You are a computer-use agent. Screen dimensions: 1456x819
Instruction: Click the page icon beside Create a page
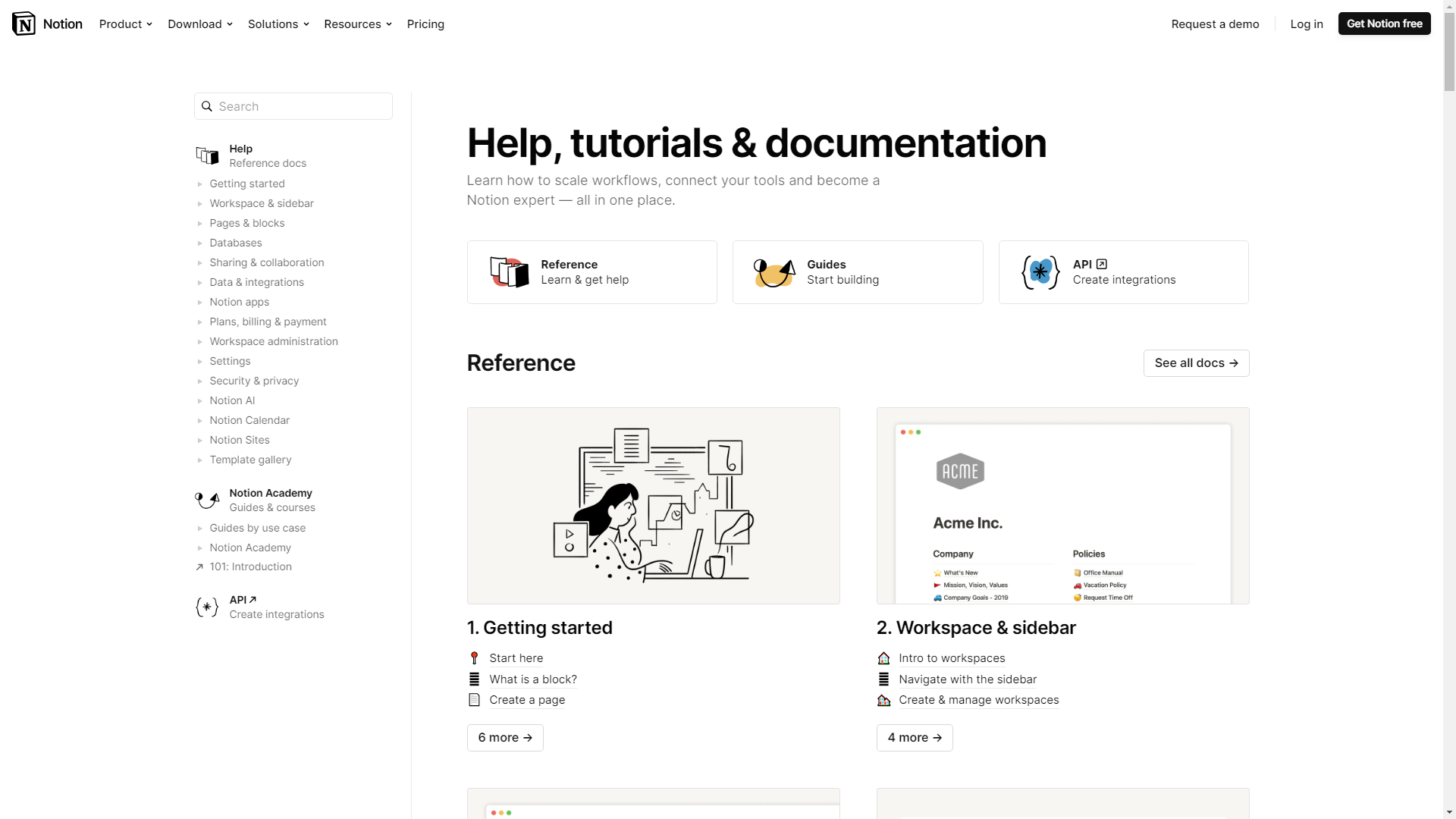pyautogui.click(x=475, y=700)
